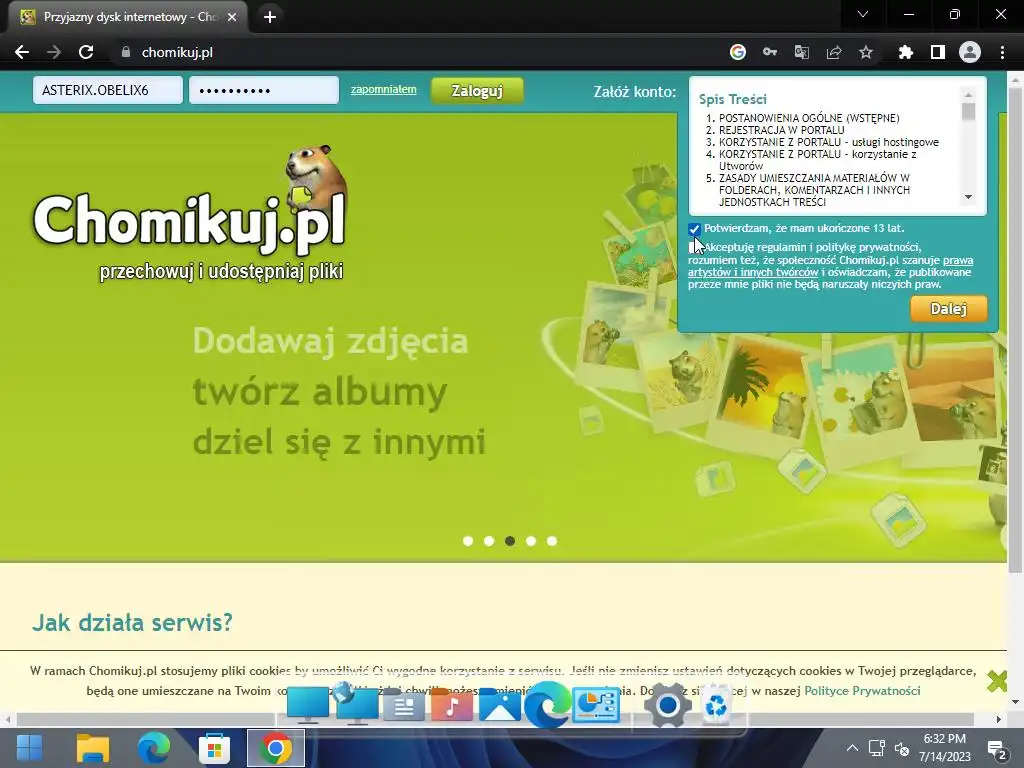The width and height of the screenshot is (1024, 768).
Task: Click Chrome icon on taskbar
Action: [276, 748]
